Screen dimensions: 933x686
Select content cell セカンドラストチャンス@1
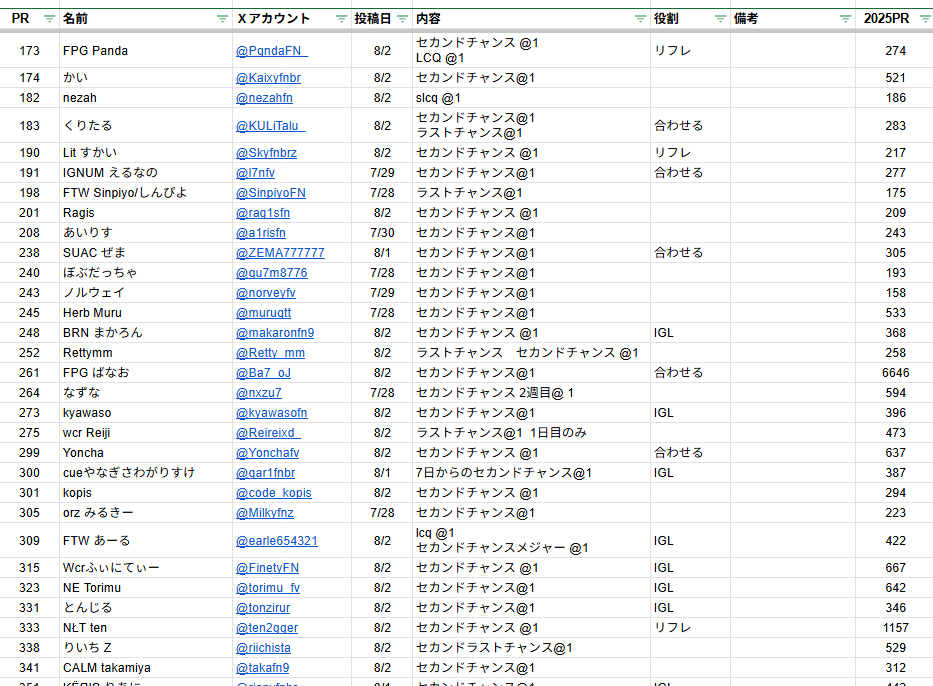click(x=531, y=648)
